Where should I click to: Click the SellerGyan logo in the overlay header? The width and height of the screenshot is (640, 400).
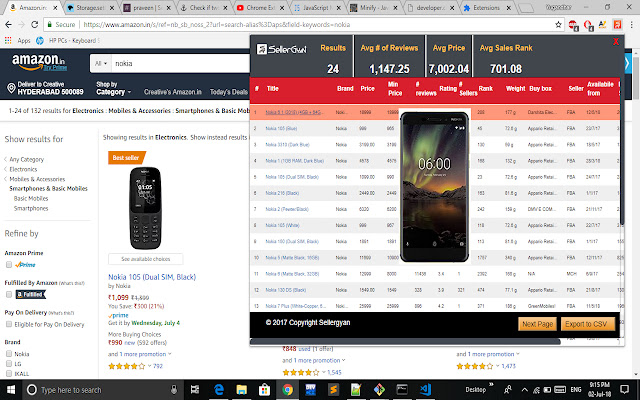click(282, 49)
